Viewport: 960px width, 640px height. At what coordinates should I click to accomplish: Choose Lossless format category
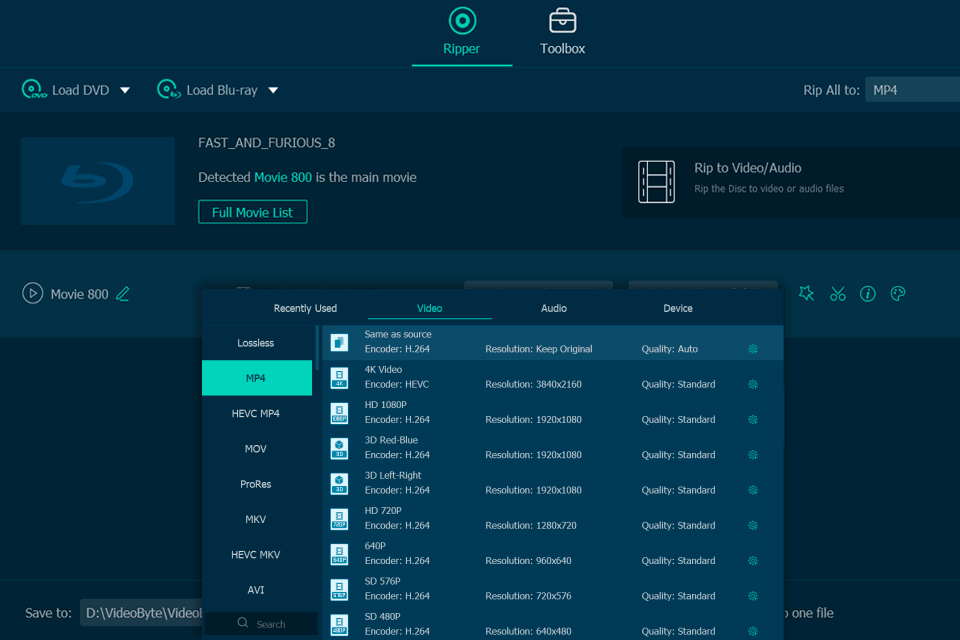point(256,343)
